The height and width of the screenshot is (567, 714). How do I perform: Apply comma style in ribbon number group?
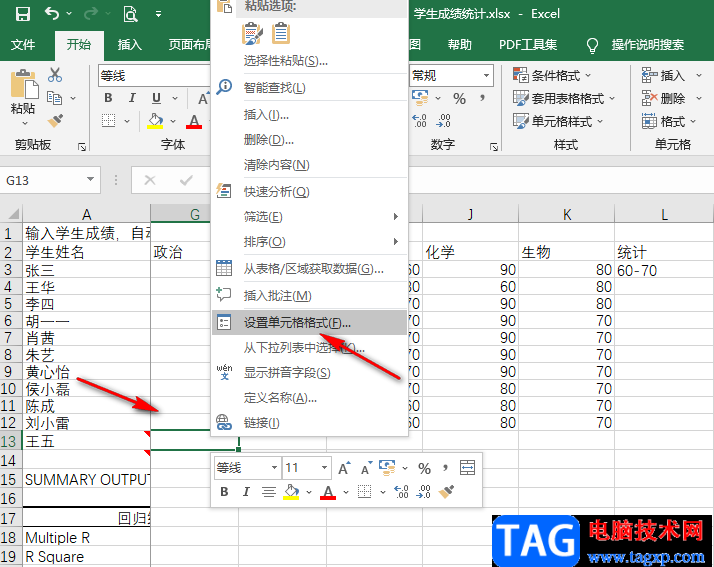pos(482,98)
